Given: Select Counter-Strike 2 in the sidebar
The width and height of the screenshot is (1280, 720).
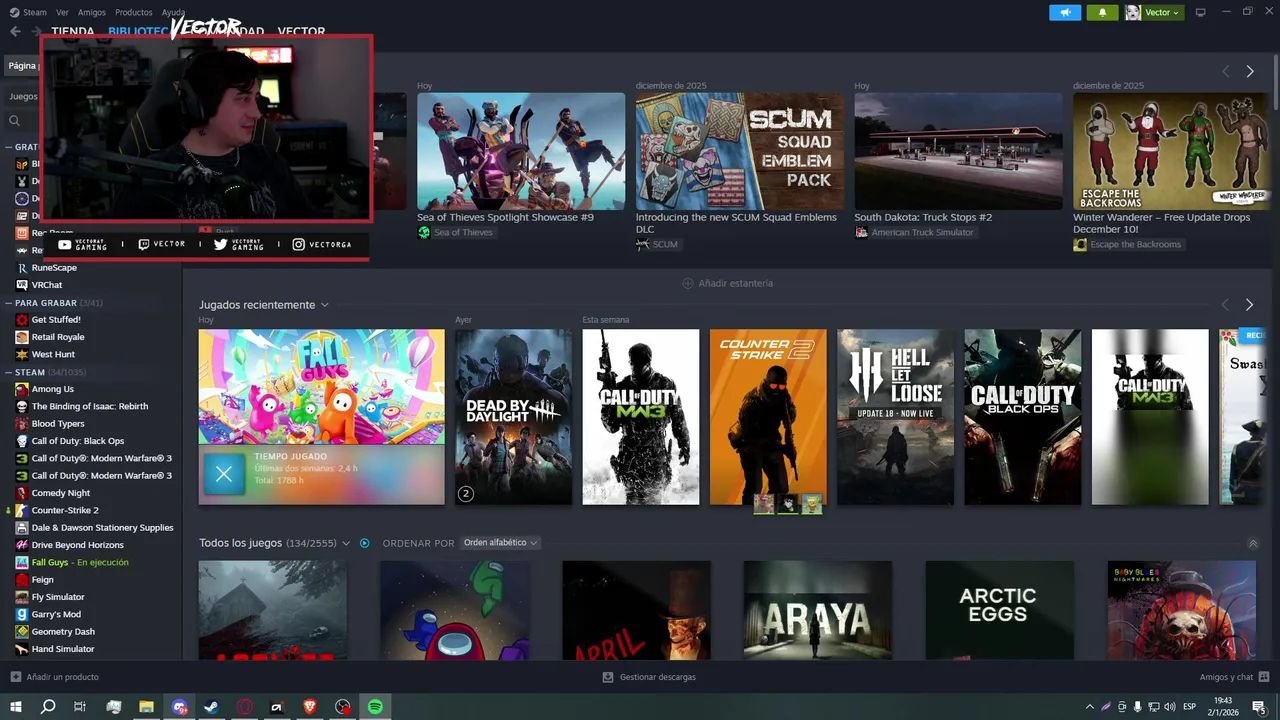Looking at the screenshot, I should [65, 510].
